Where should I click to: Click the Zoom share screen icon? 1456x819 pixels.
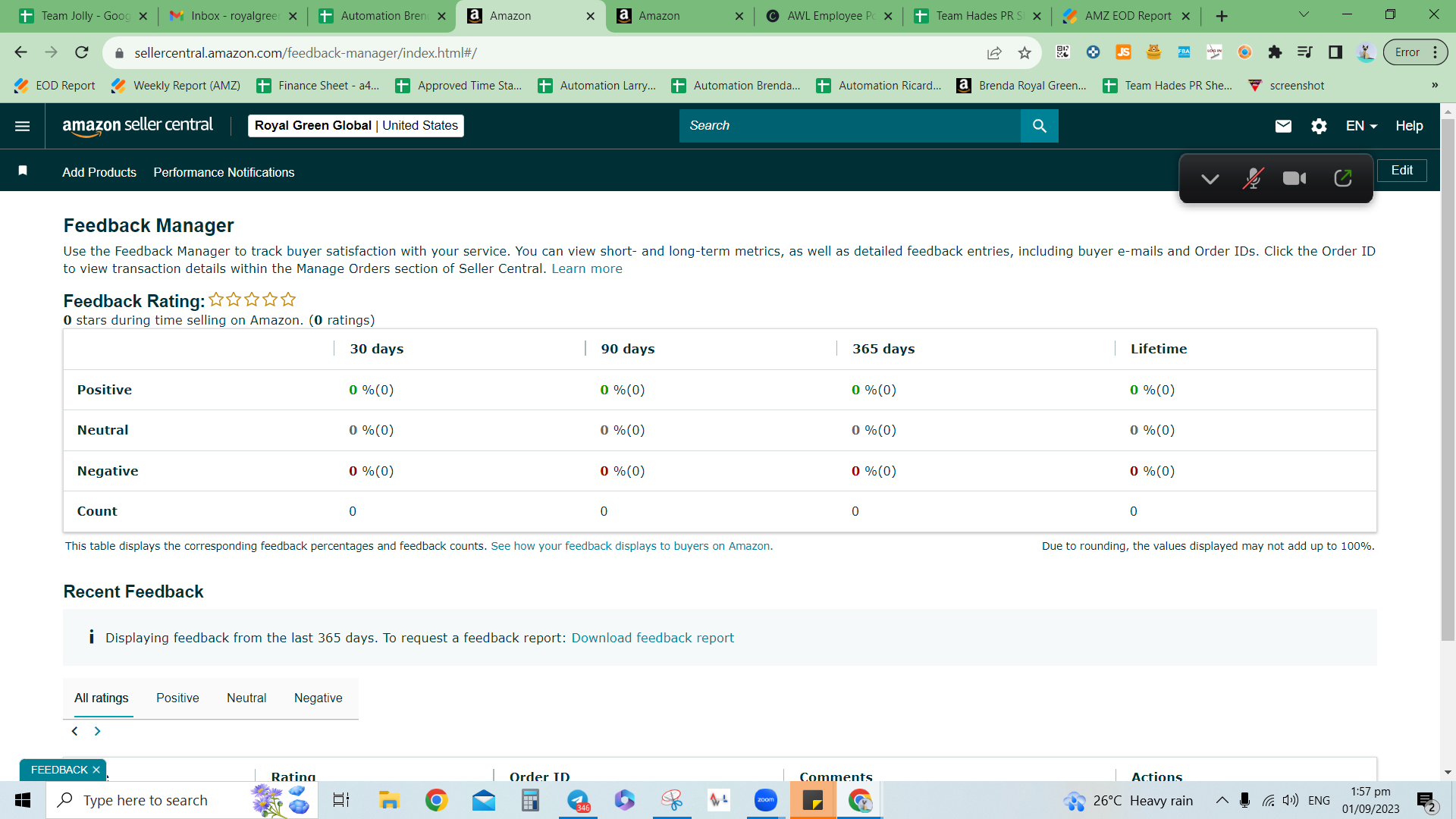pyautogui.click(x=1342, y=178)
